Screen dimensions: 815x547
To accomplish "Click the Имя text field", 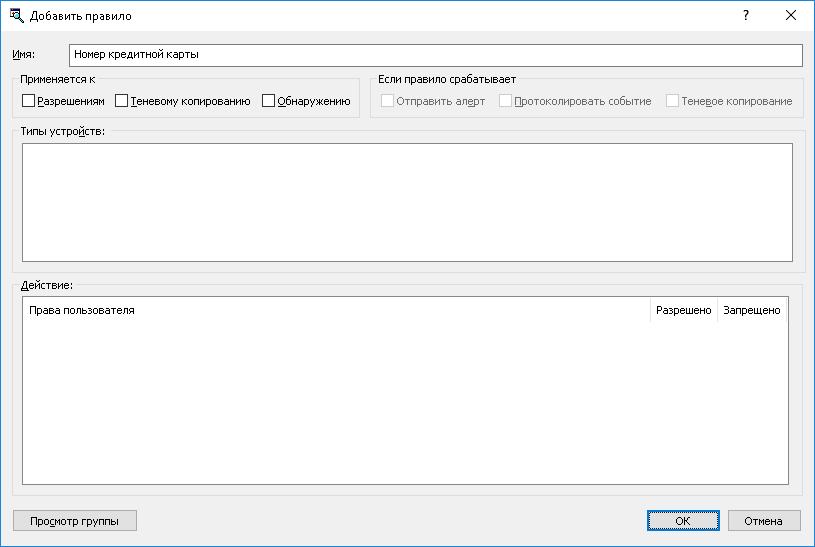I will [x=435, y=55].
